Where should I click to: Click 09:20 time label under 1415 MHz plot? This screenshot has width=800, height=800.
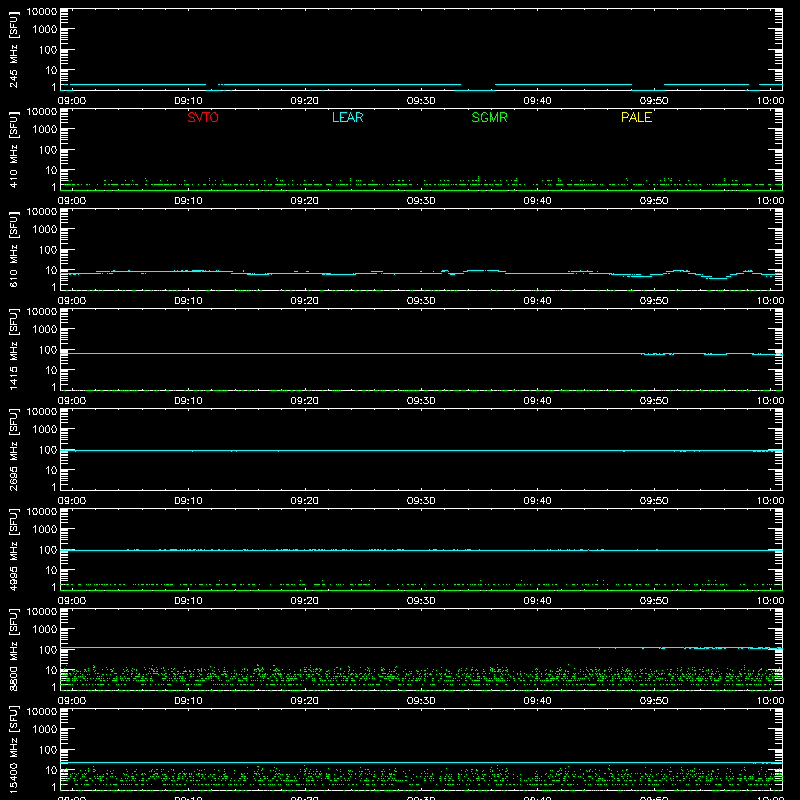point(305,401)
